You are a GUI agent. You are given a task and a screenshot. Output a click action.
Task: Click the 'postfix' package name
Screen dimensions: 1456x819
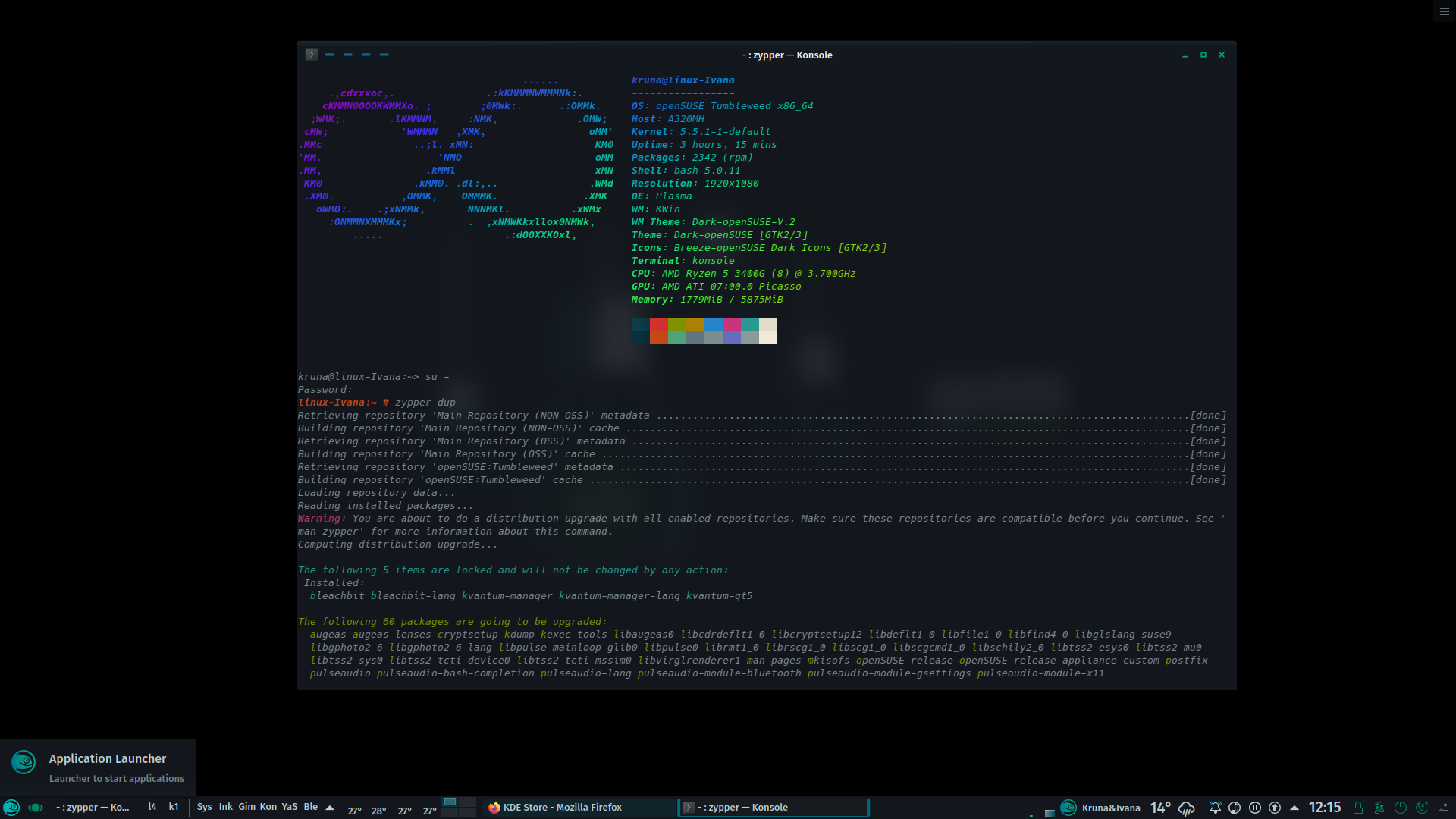[x=1186, y=661]
